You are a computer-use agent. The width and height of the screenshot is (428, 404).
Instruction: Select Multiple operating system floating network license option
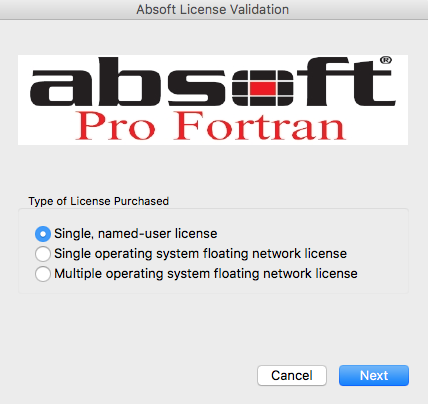click(x=43, y=274)
